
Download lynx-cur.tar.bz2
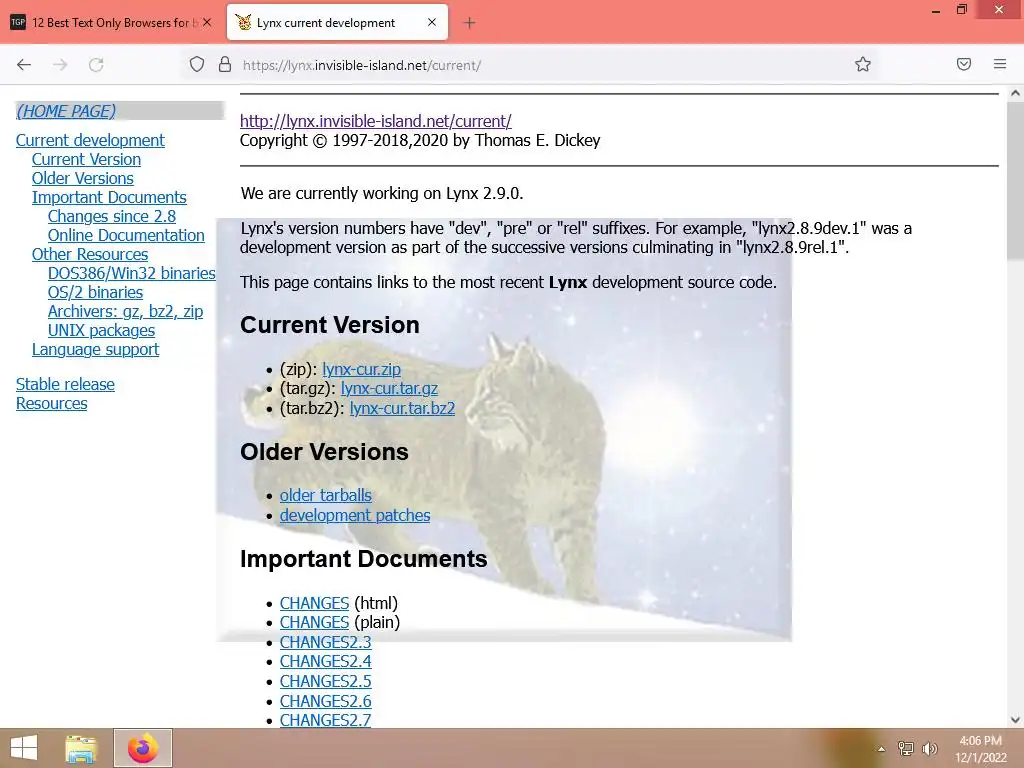pos(402,408)
